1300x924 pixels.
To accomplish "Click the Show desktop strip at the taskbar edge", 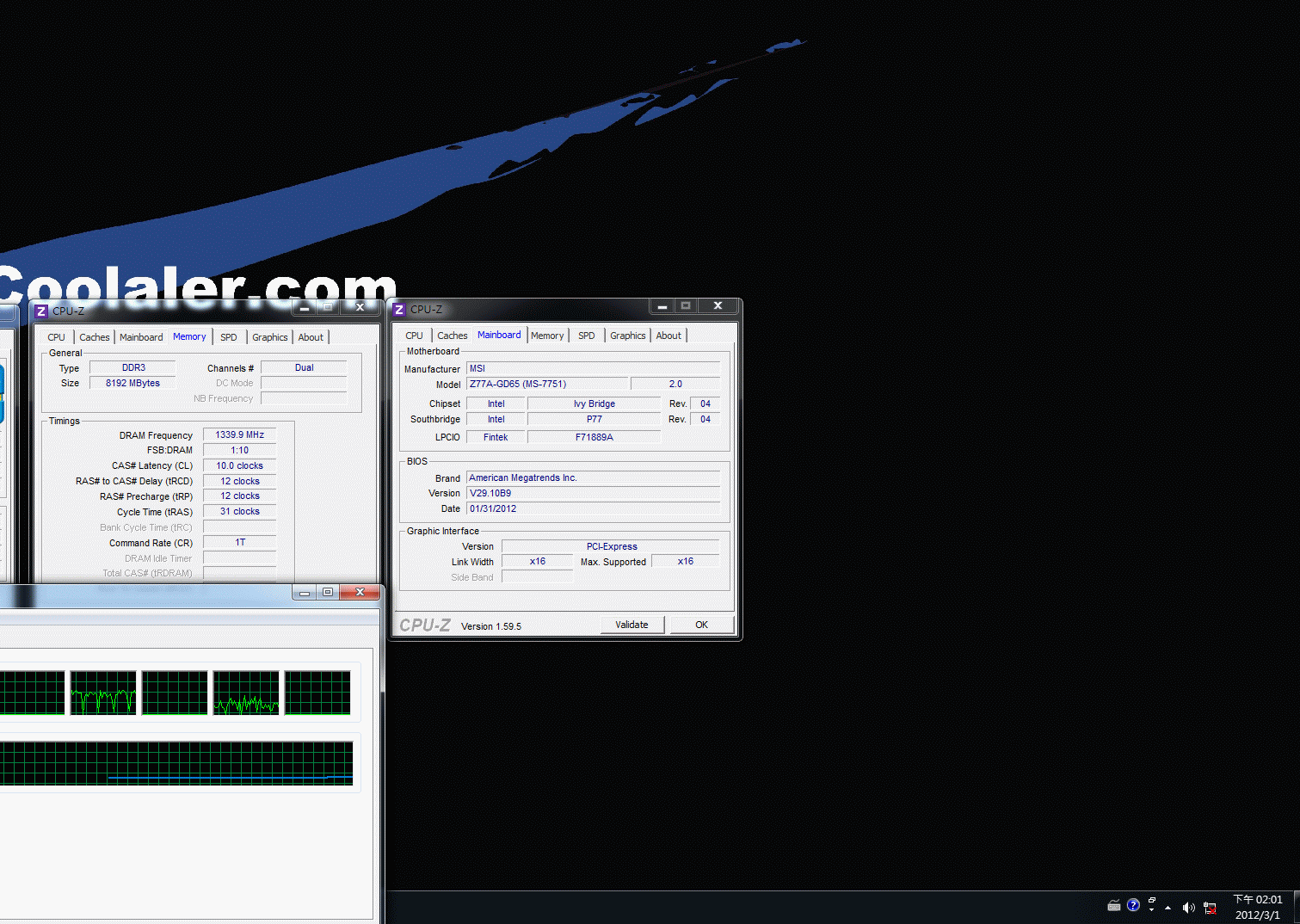I will pos(1296,908).
